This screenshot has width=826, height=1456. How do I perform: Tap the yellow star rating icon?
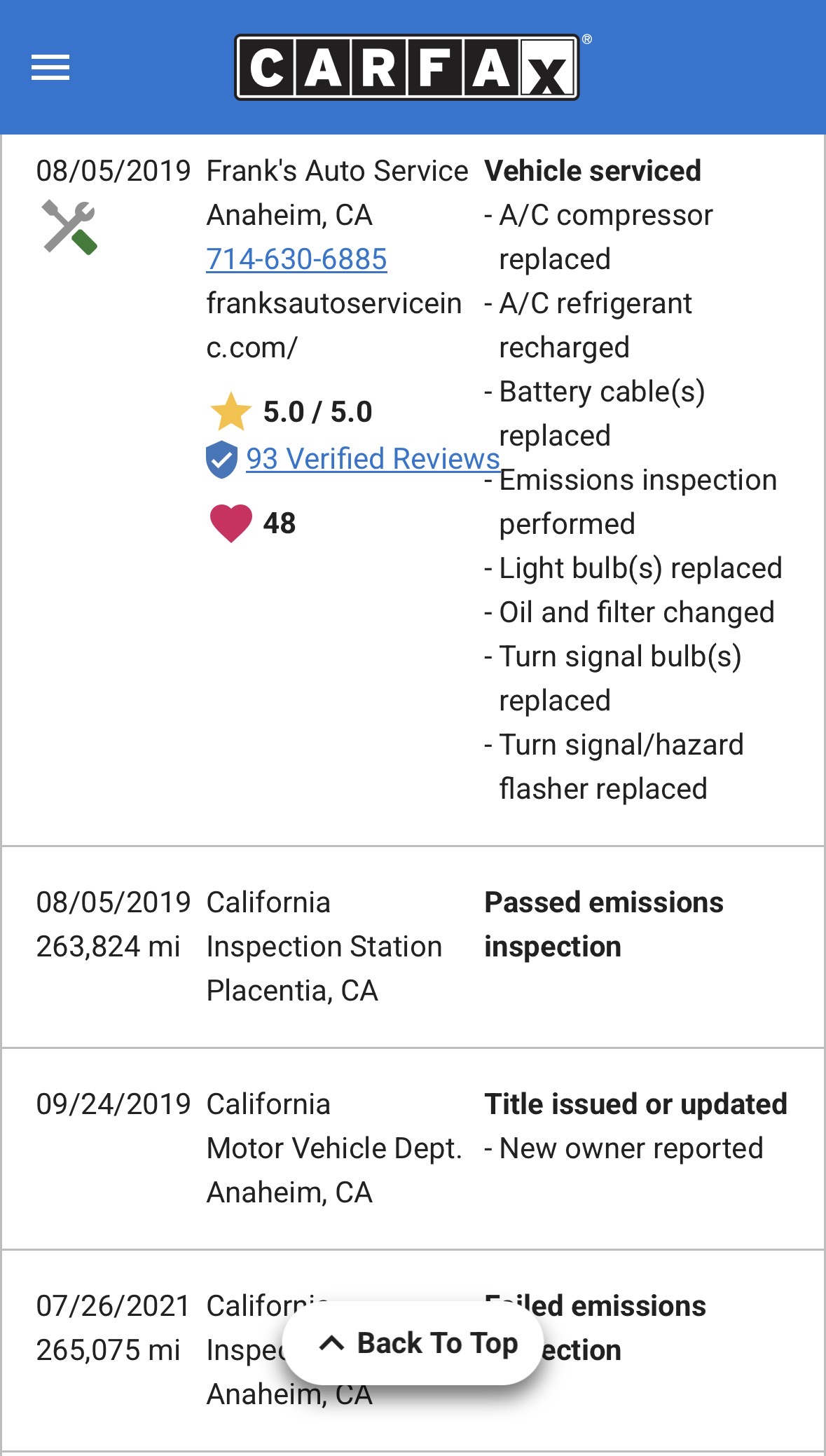point(230,412)
